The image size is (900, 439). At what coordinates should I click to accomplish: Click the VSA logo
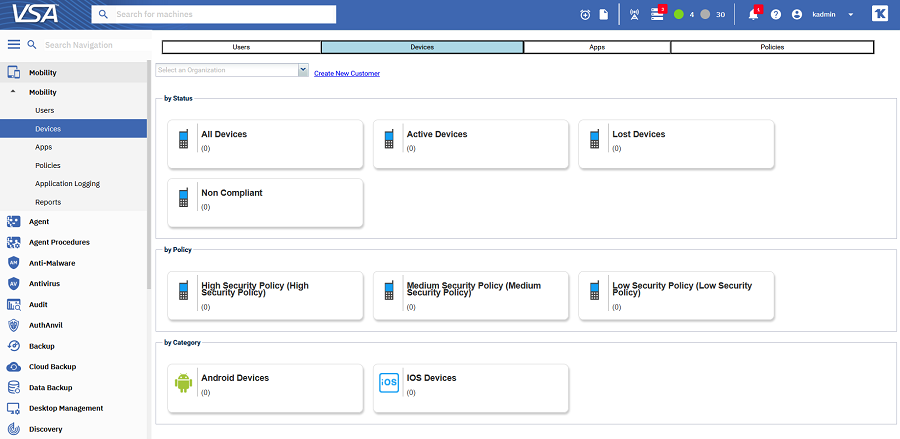[35, 13]
